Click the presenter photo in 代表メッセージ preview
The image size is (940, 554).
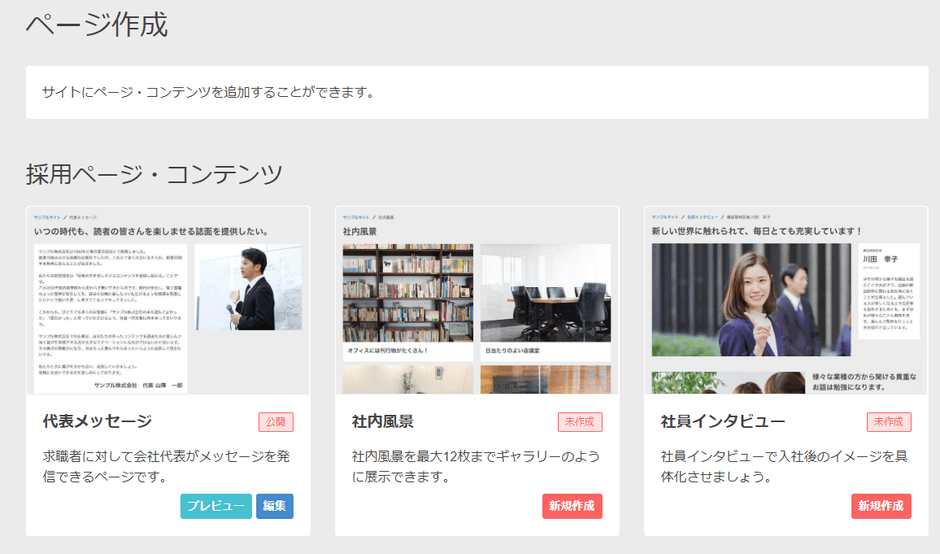click(249, 289)
